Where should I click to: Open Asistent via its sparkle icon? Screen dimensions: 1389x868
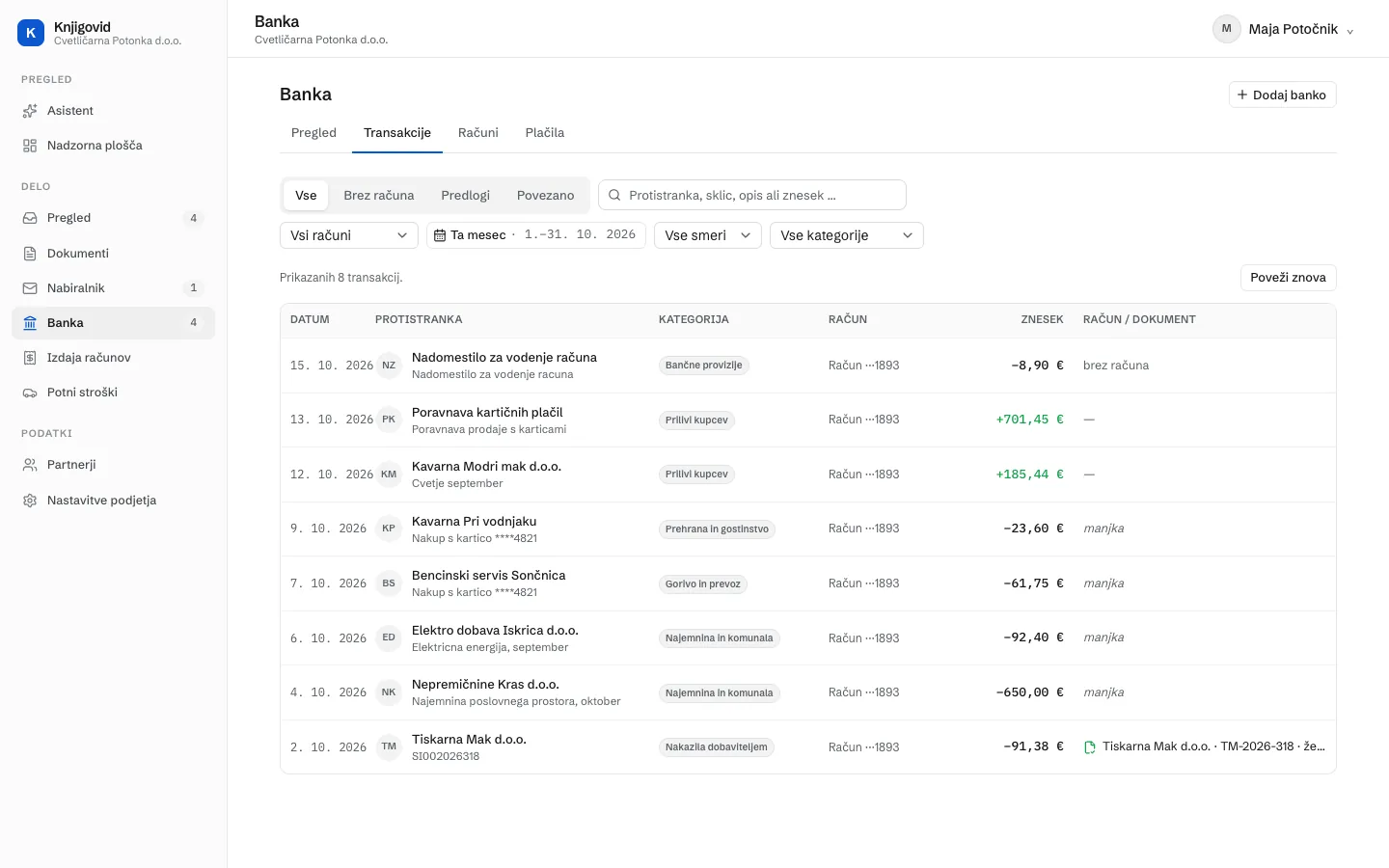[x=30, y=111]
